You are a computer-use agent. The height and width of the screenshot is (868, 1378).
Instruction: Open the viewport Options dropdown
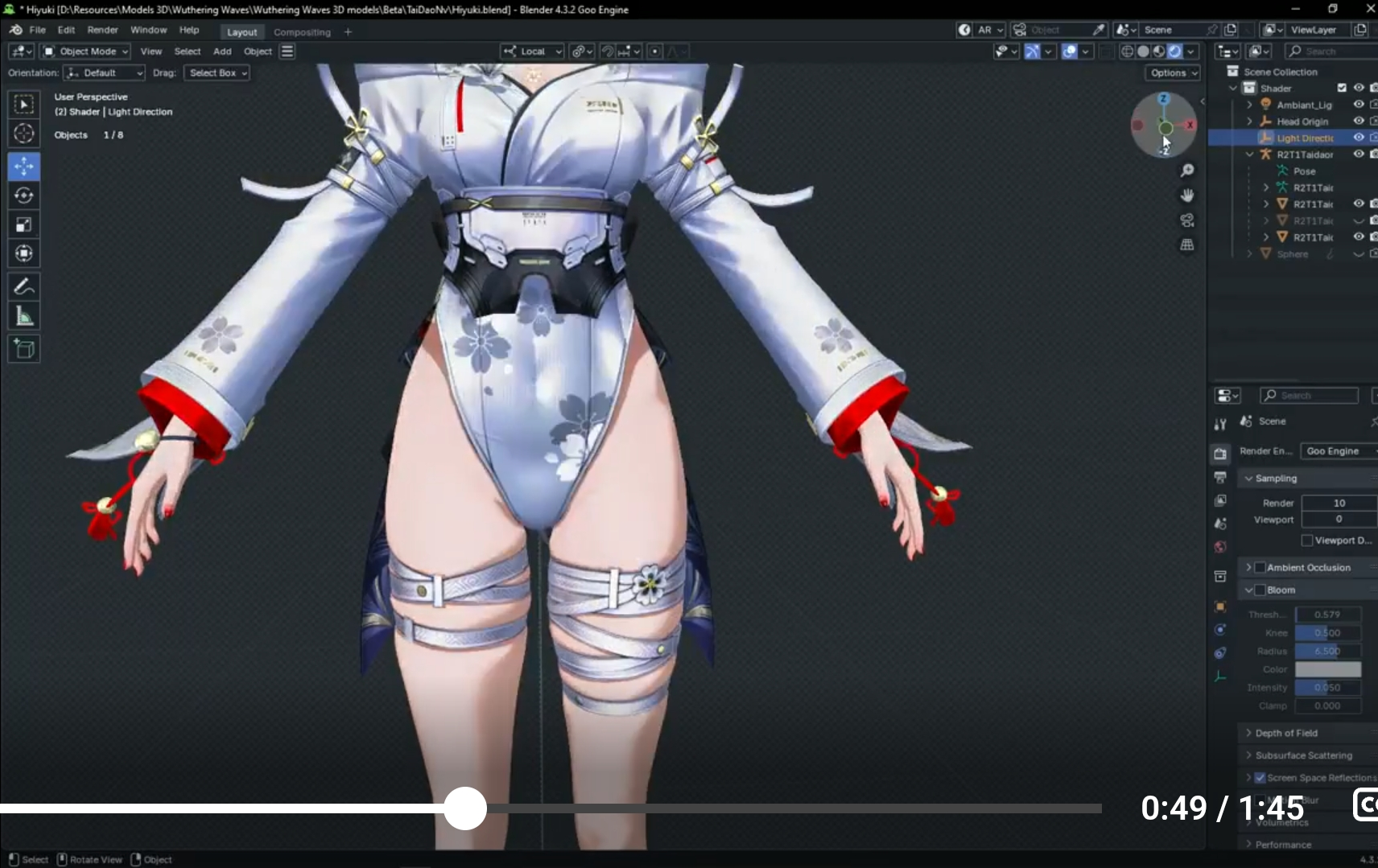coord(1174,72)
